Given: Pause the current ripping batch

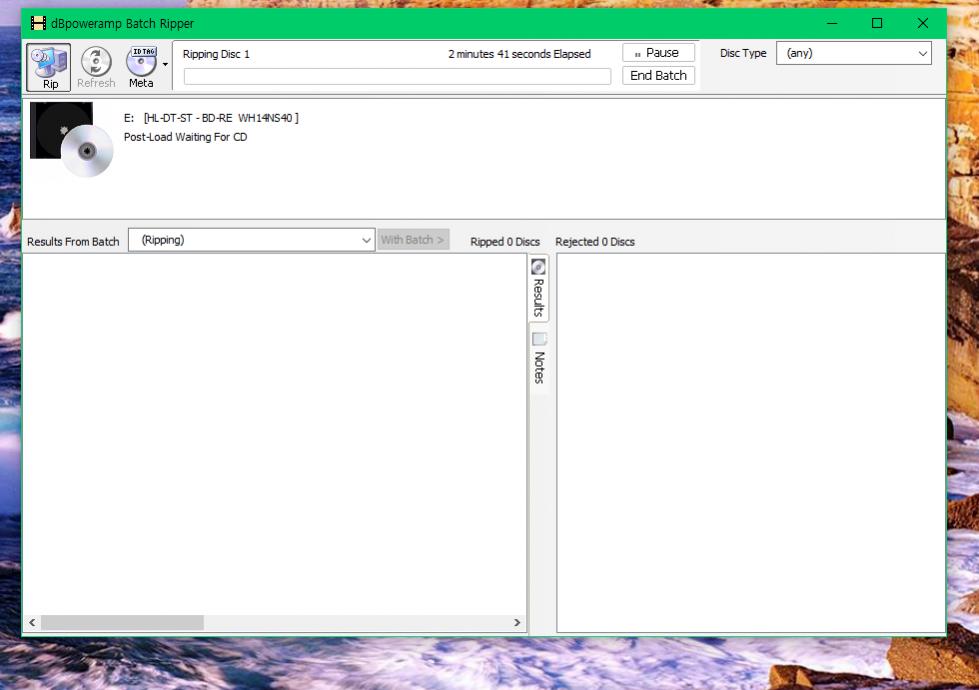Looking at the screenshot, I should [x=658, y=53].
